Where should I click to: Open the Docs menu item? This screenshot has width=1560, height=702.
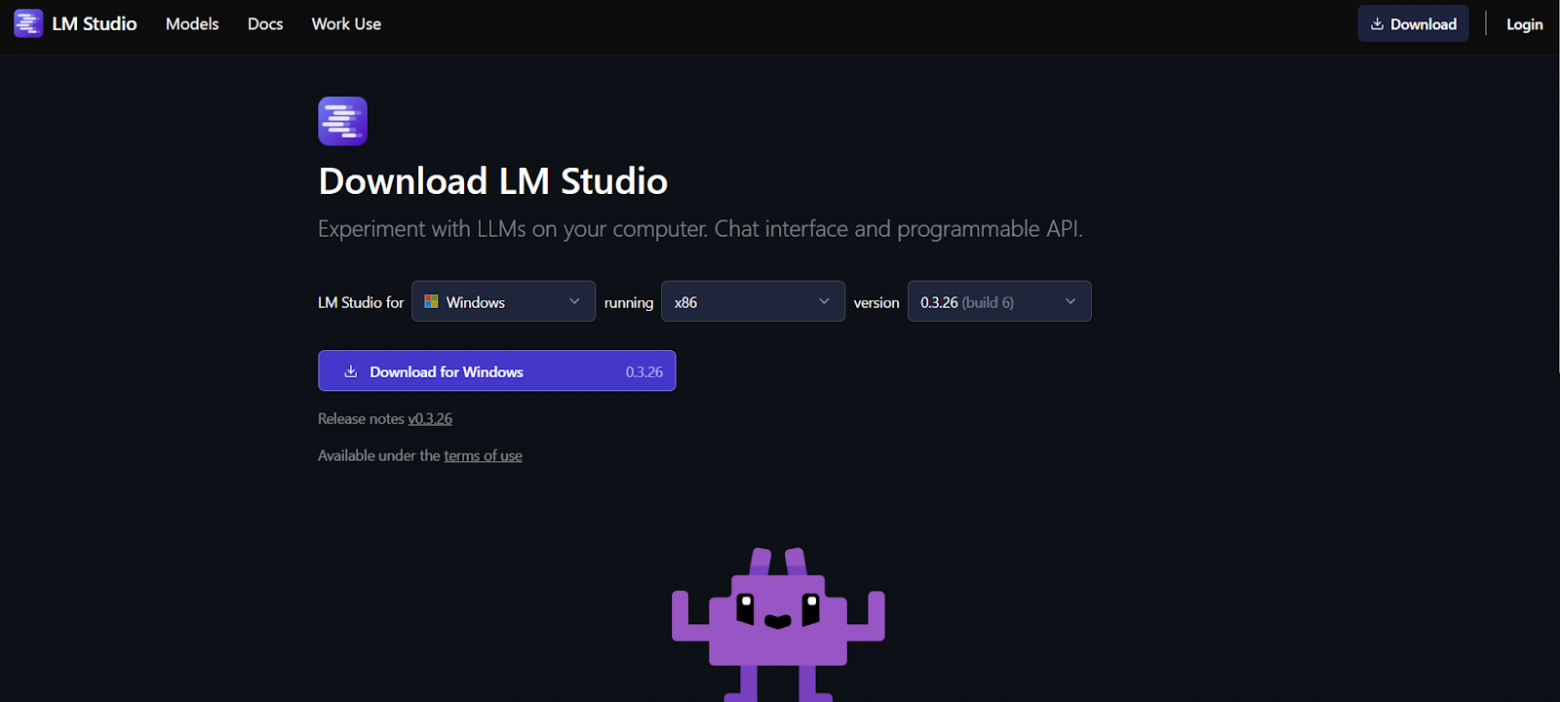coord(265,24)
